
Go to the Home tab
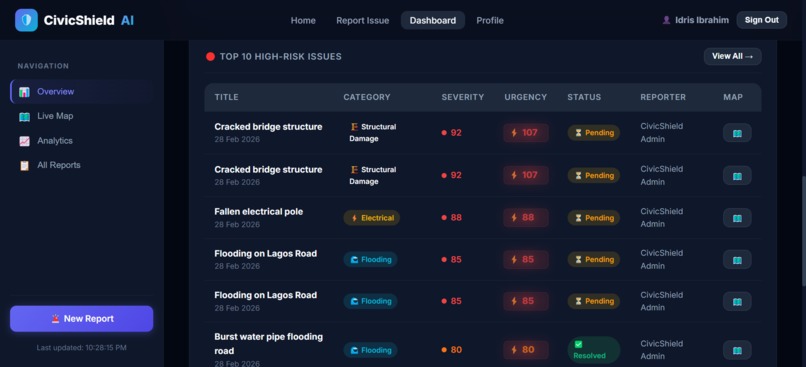[x=303, y=21]
